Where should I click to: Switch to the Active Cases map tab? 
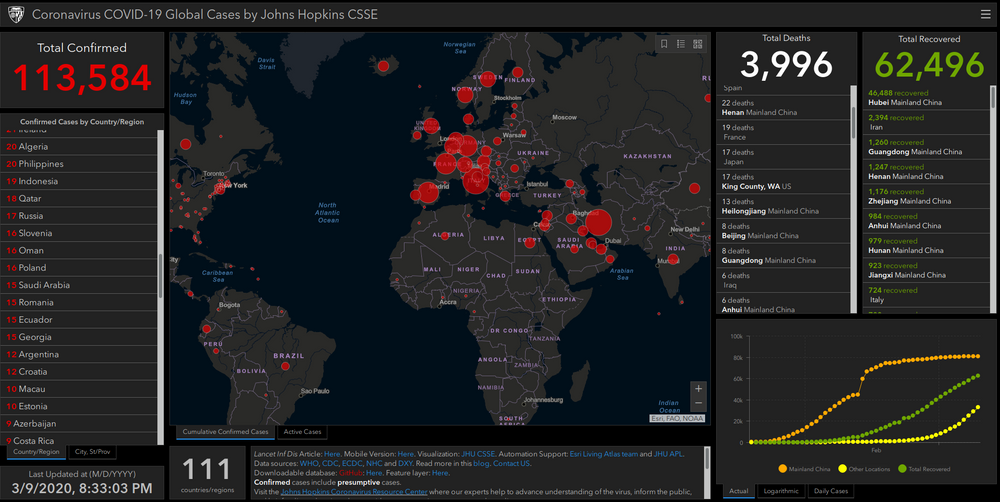point(302,432)
